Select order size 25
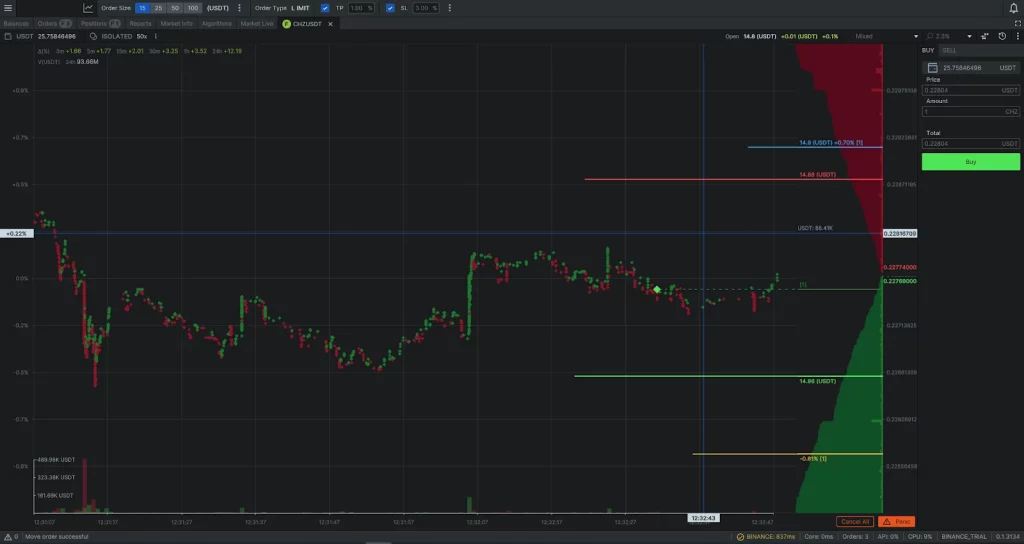 [x=159, y=8]
